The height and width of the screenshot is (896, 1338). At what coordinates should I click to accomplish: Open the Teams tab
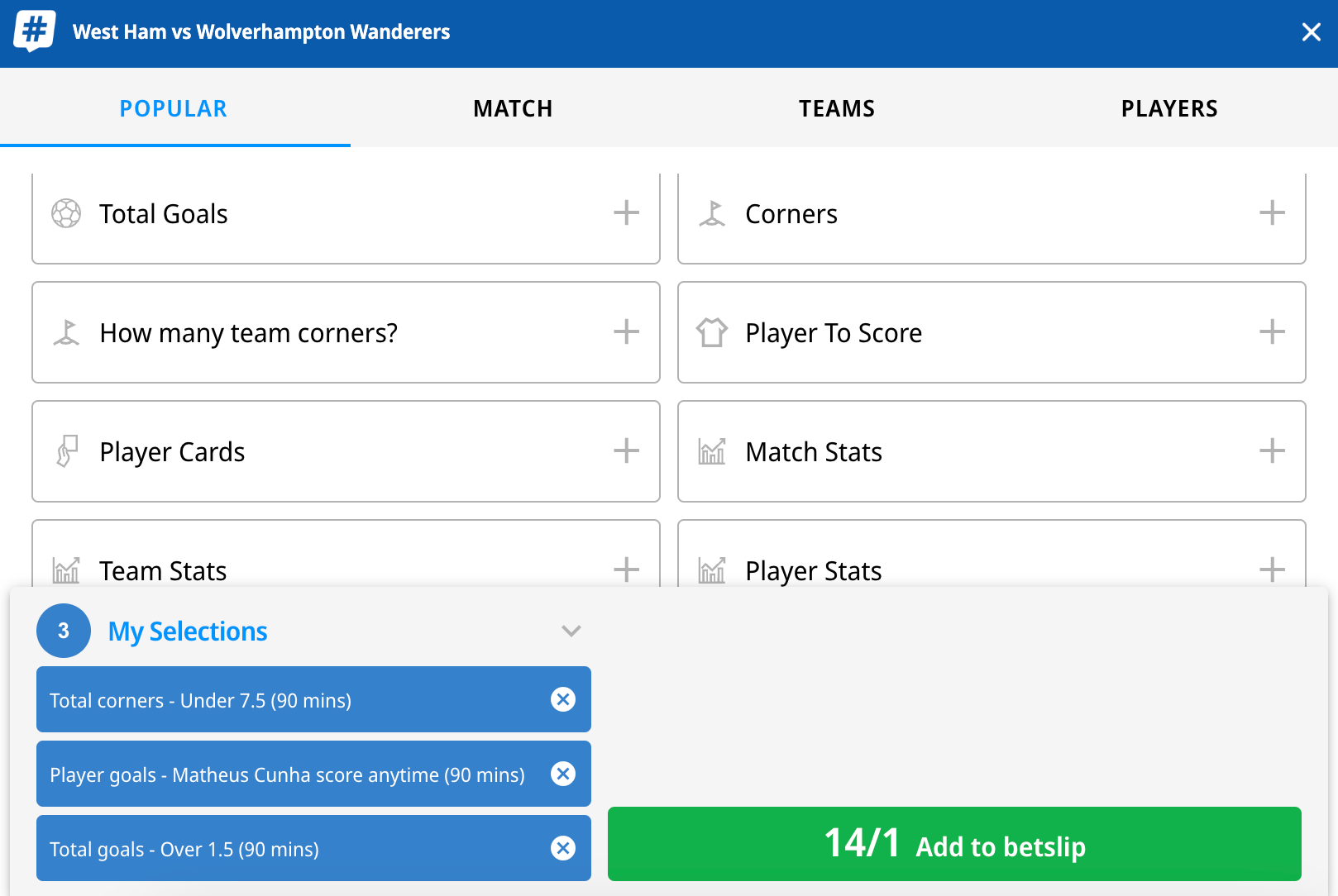pos(837,108)
